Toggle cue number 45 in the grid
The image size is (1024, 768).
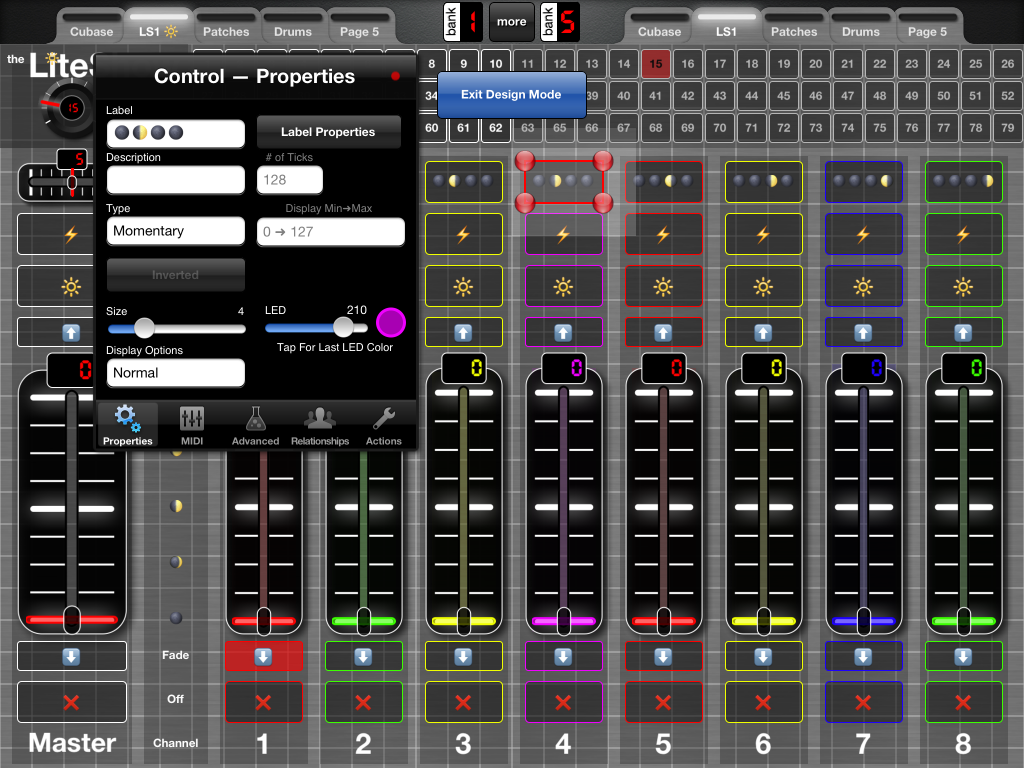784,96
